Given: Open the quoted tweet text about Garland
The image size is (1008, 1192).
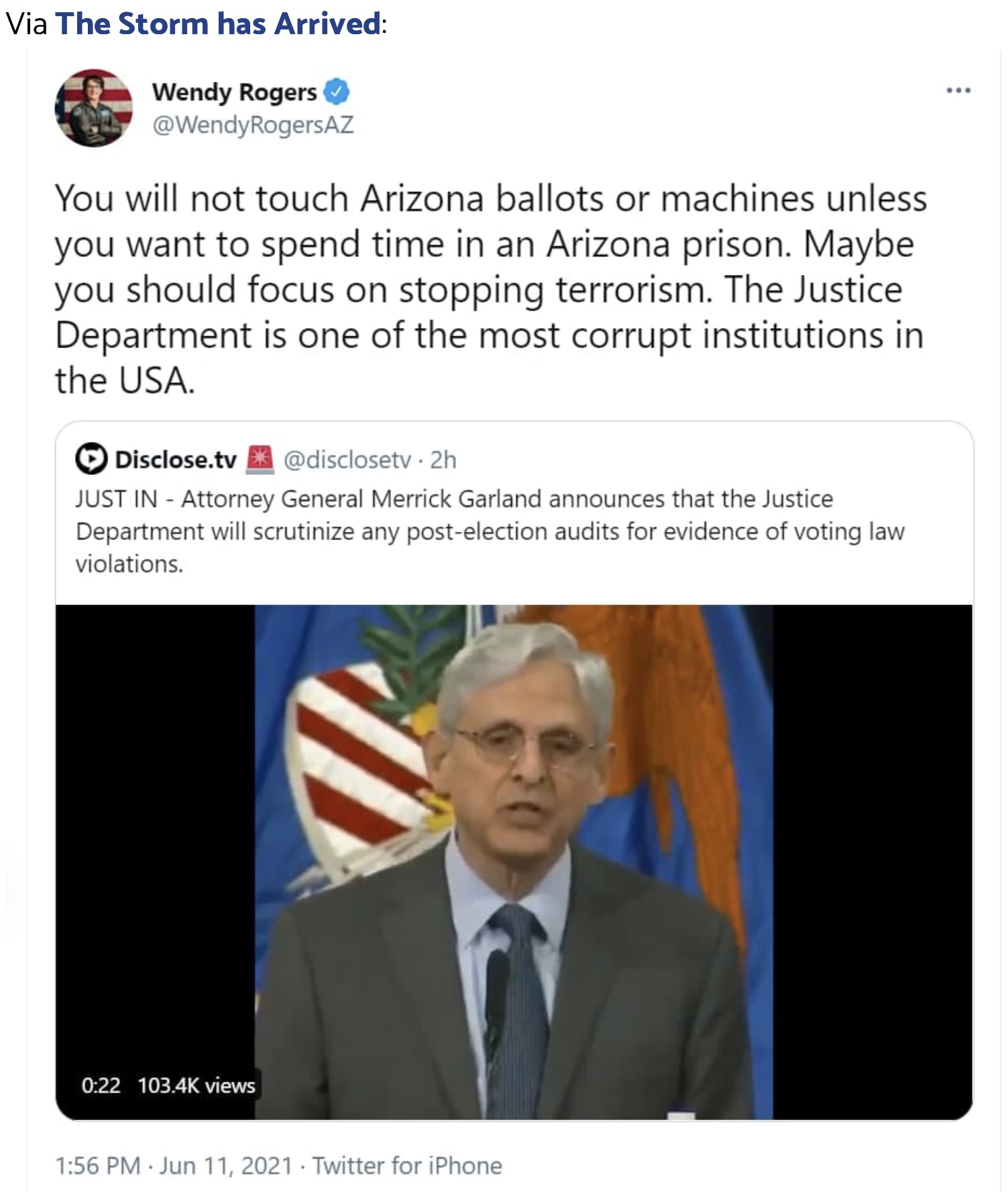Looking at the screenshot, I should (490, 531).
